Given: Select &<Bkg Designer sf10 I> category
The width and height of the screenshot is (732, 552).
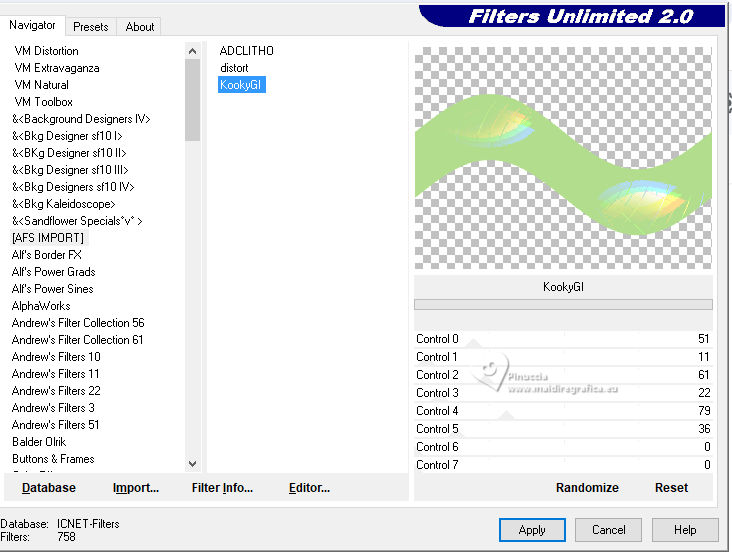Looking at the screenshot, I should pos(67,136).
